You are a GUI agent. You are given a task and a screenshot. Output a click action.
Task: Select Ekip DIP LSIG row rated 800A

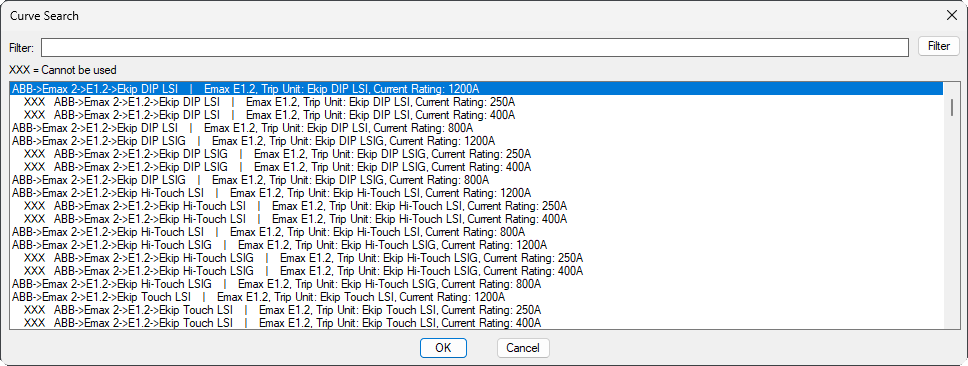click(477, 180)
